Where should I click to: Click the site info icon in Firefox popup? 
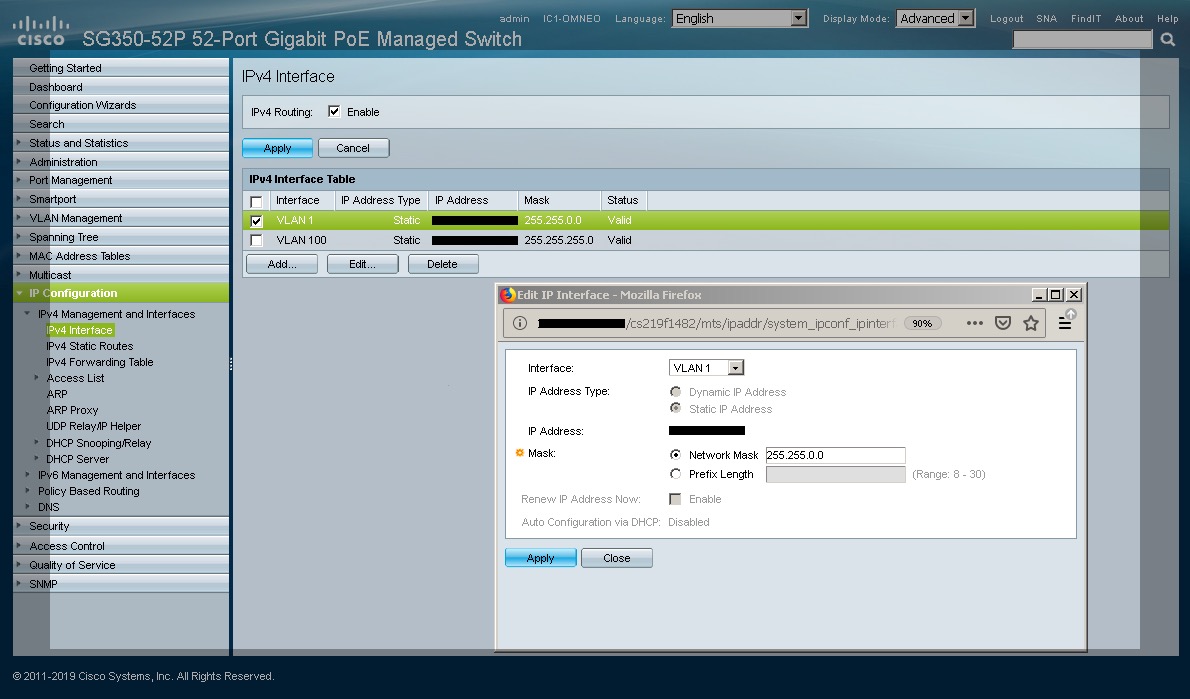coord(520,323)
